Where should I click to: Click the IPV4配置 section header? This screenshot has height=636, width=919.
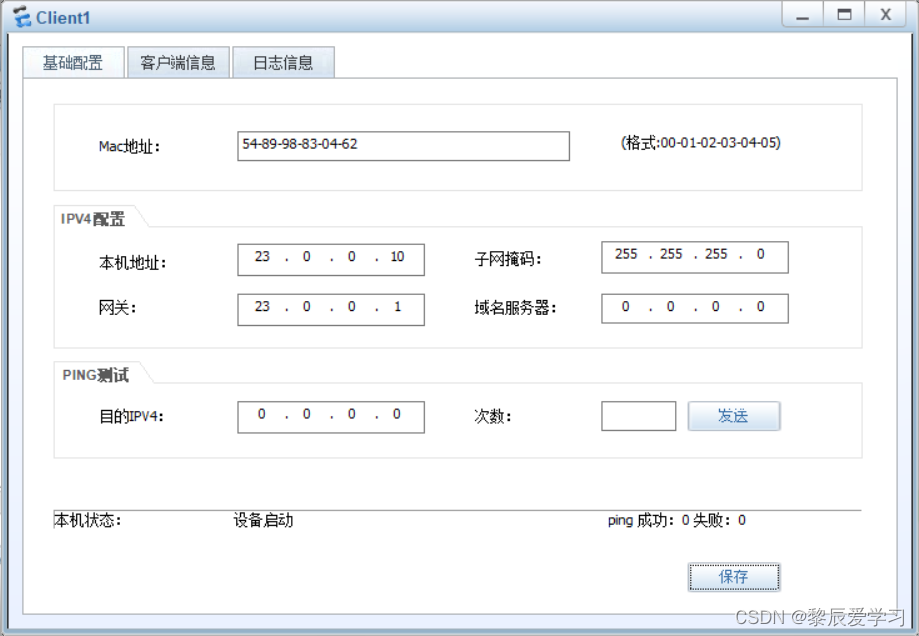pyautogui.click(x=93, y=219)
